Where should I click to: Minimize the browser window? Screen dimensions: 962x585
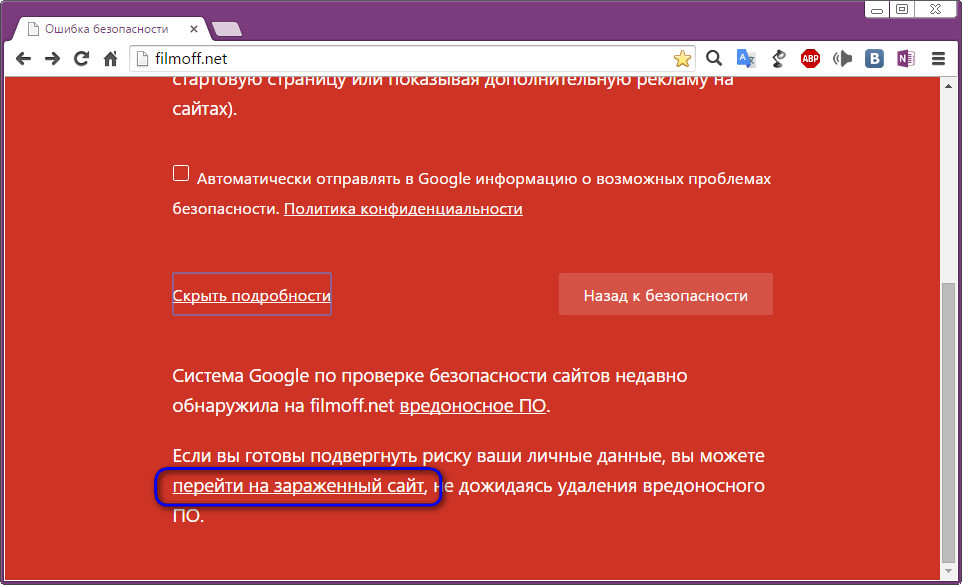point(877,9)
